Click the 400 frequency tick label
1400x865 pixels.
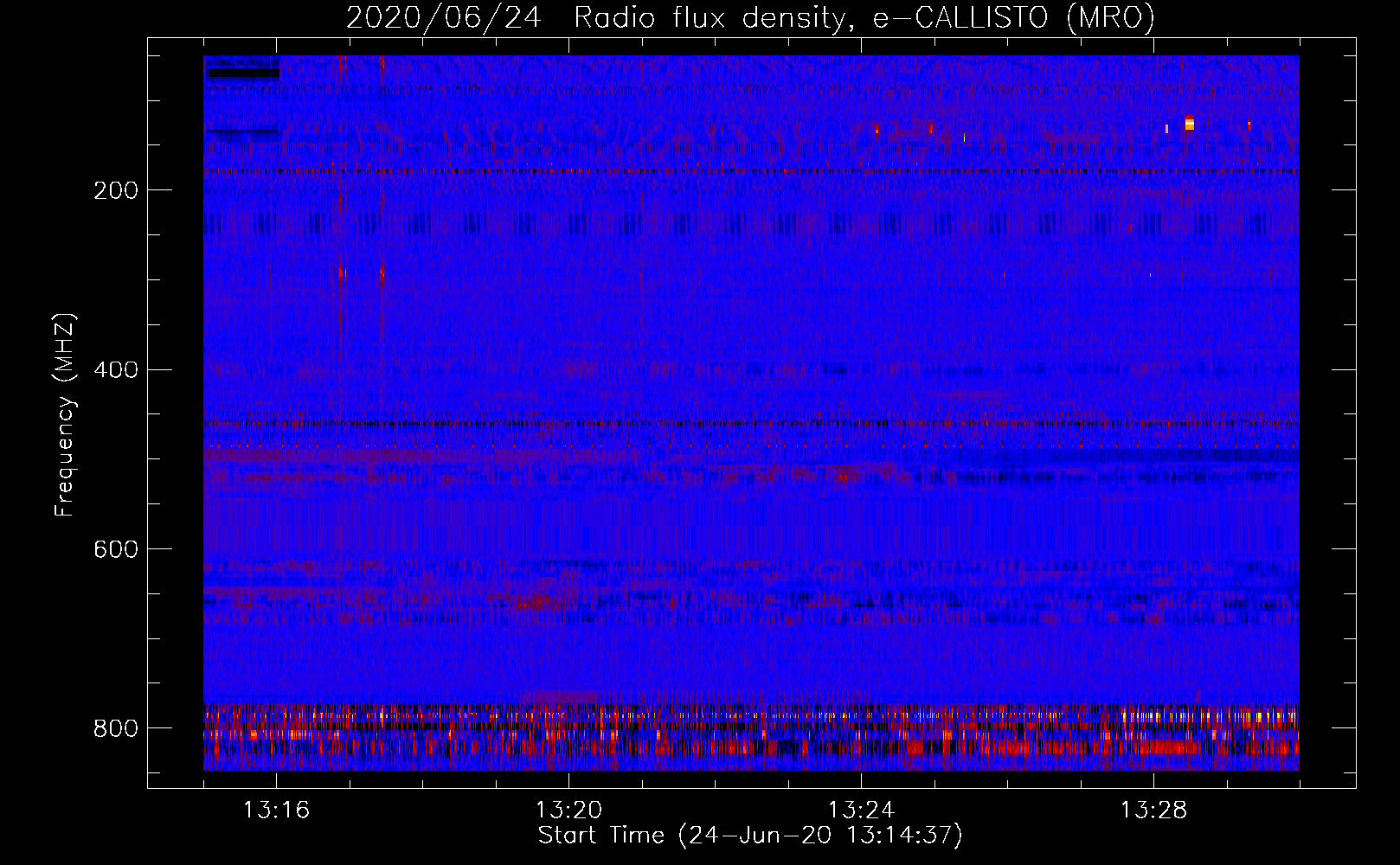(116, 370)
